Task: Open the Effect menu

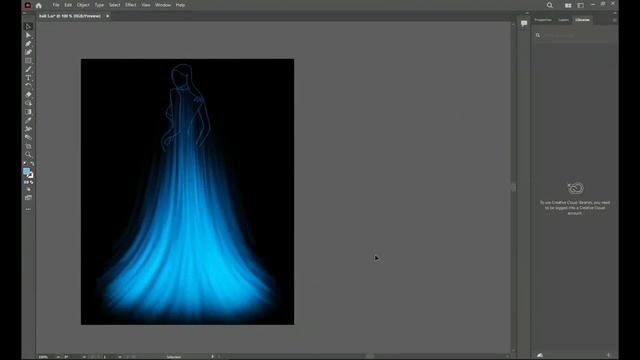Action: (x=131, y=5)
